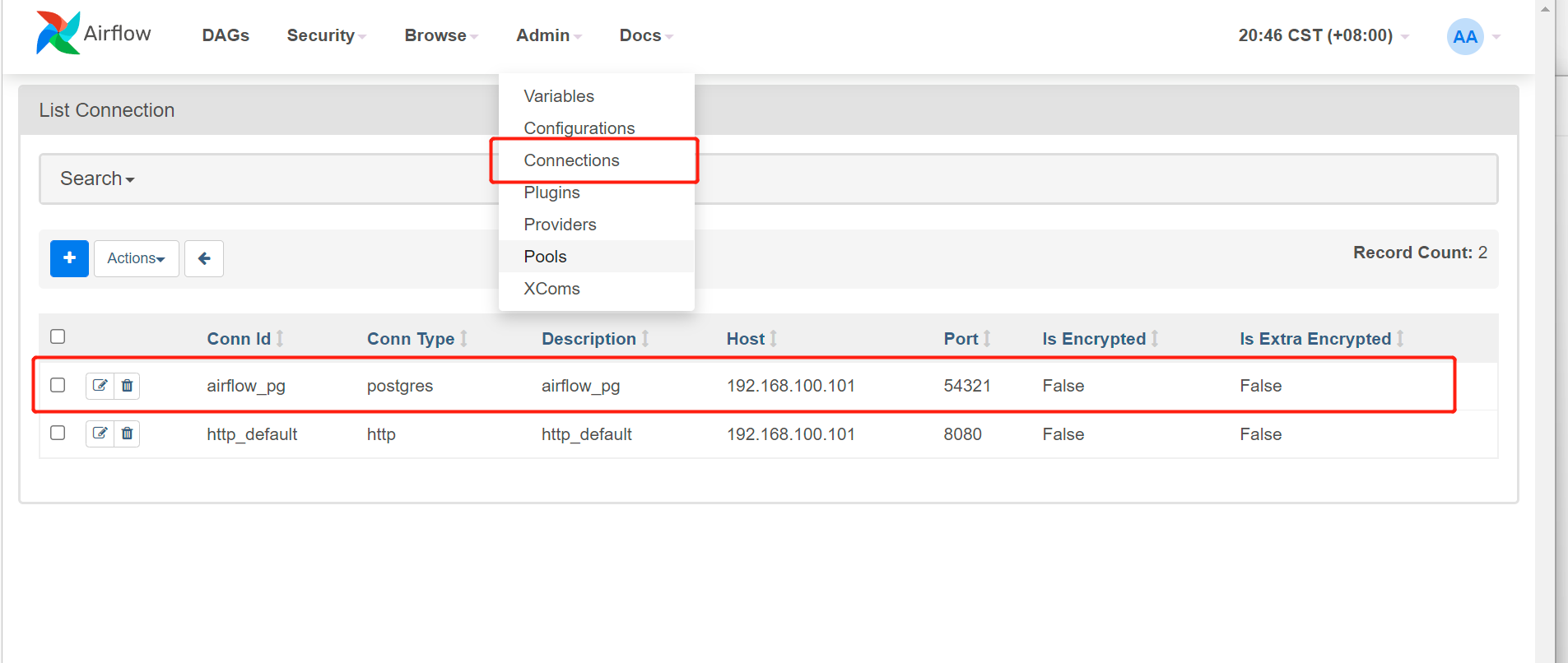Select Connections in the Admin menu
This screenshot has height=663, width=1568.
click(x=571, y=160)
